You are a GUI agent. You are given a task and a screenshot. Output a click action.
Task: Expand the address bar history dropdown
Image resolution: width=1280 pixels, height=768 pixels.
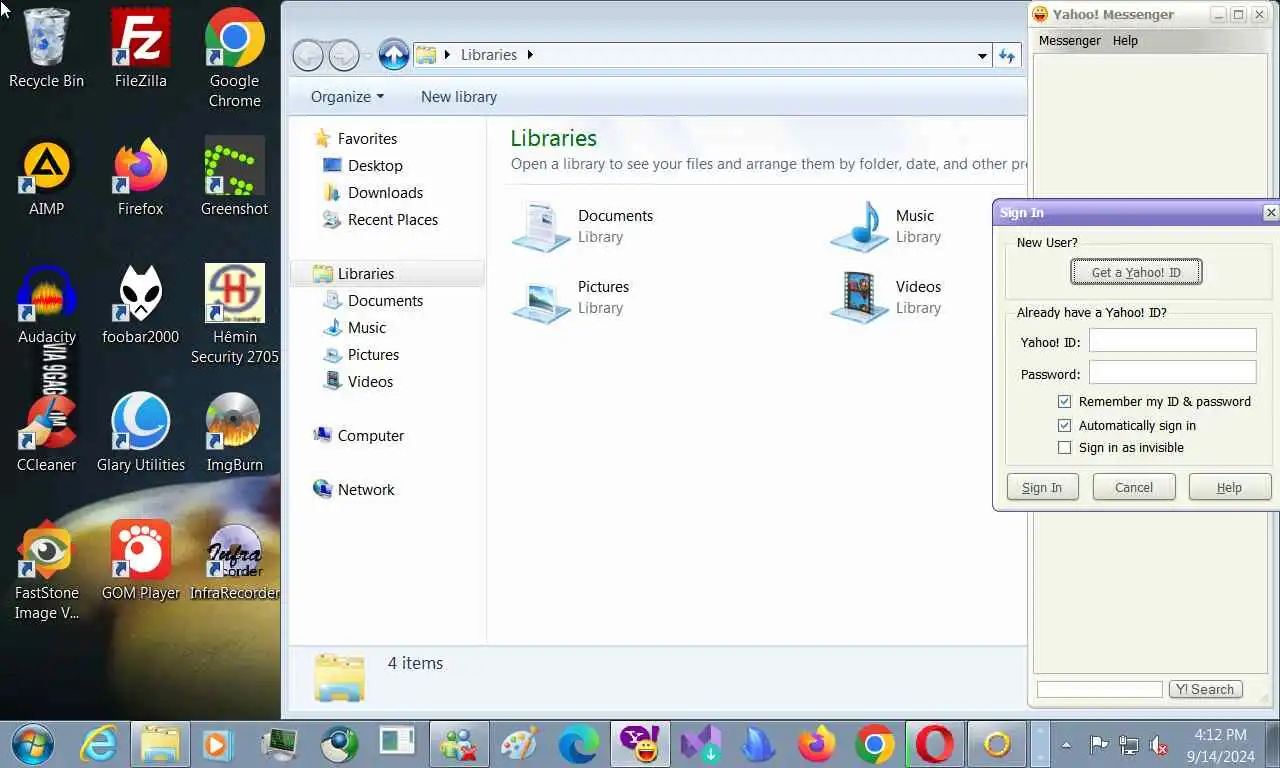(982, 56)
